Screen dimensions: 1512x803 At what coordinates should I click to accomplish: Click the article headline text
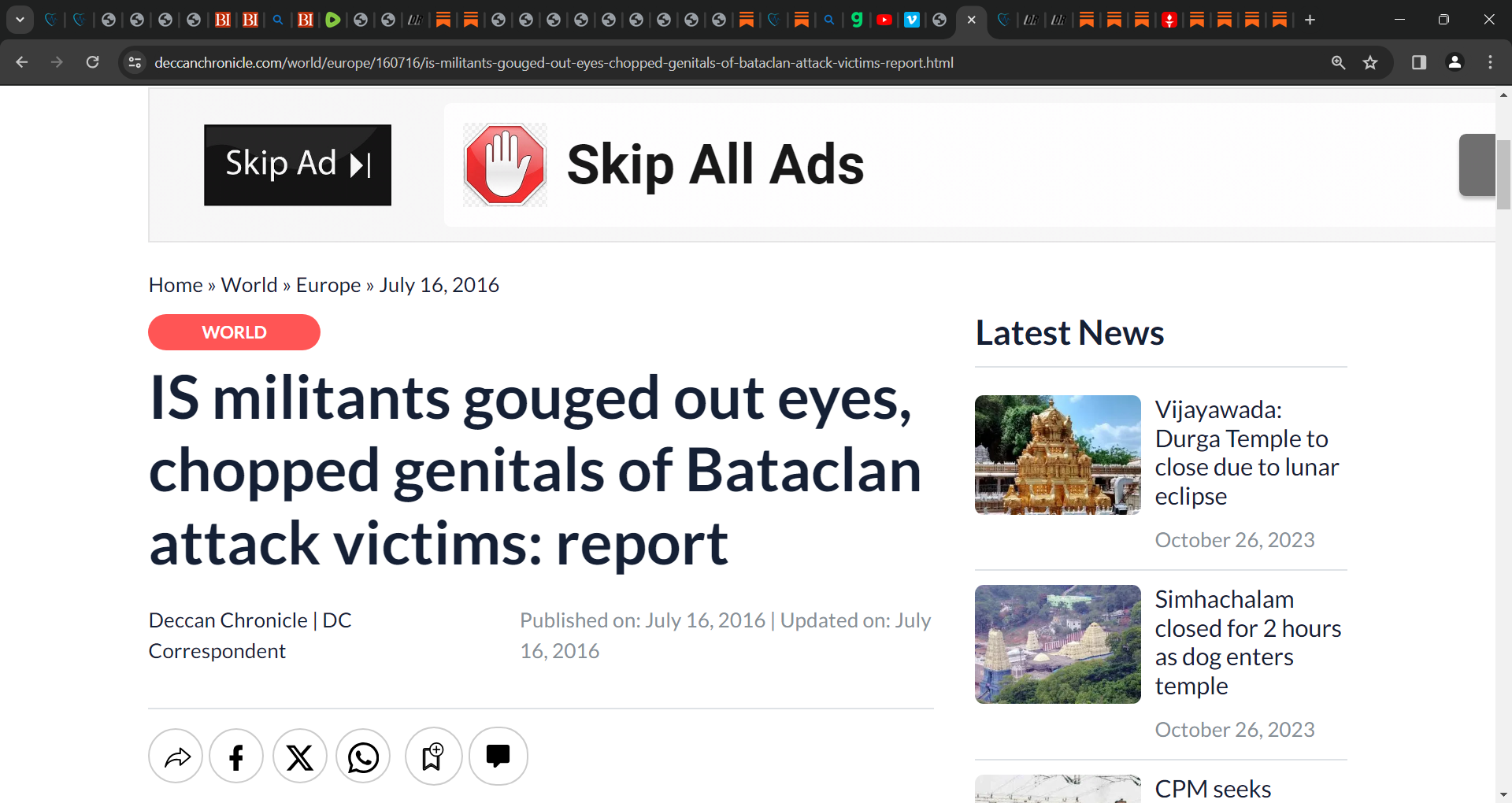pyautogui.click(x=535, y=471)
